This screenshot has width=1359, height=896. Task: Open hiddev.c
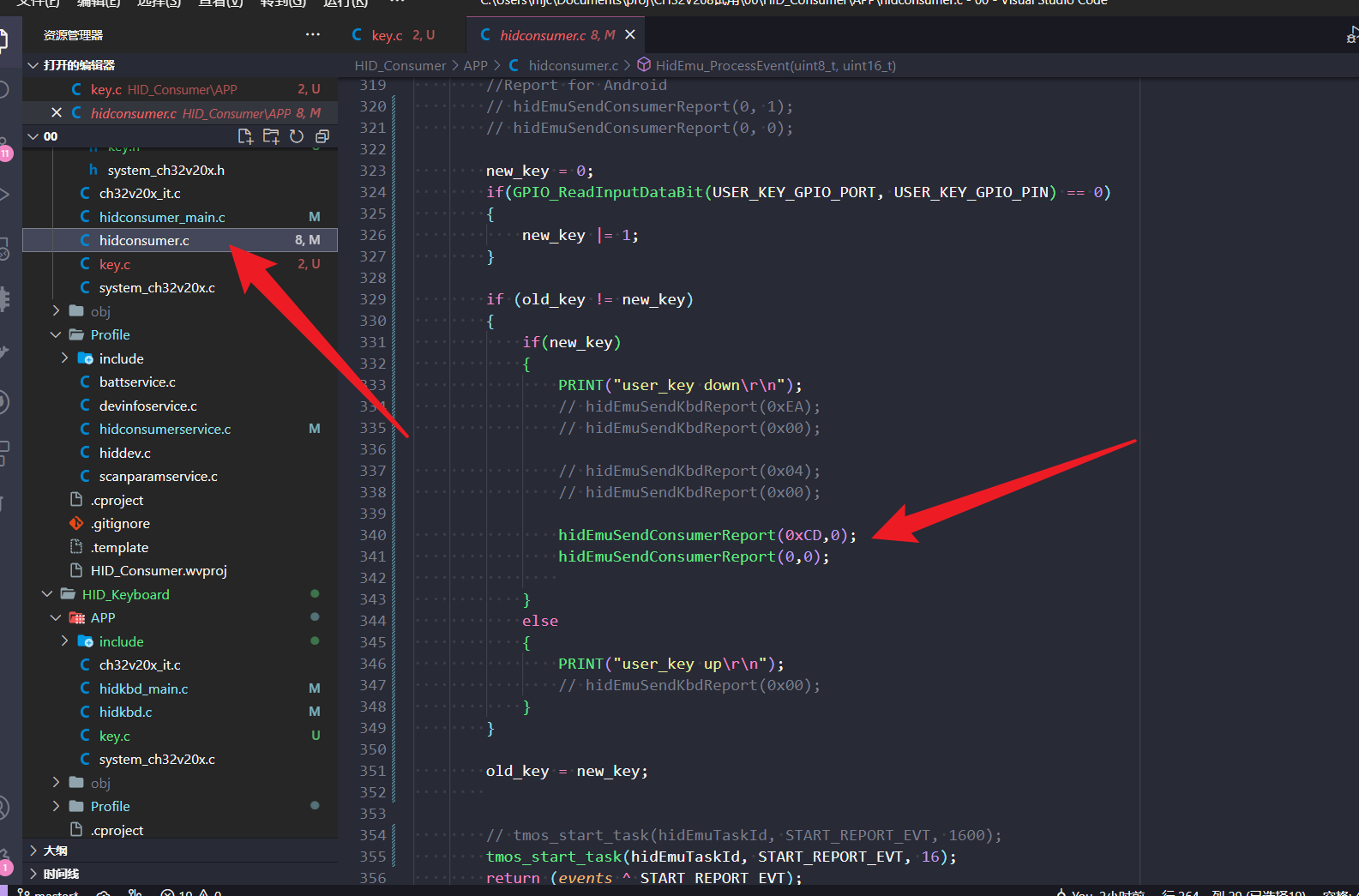(180, 453)
